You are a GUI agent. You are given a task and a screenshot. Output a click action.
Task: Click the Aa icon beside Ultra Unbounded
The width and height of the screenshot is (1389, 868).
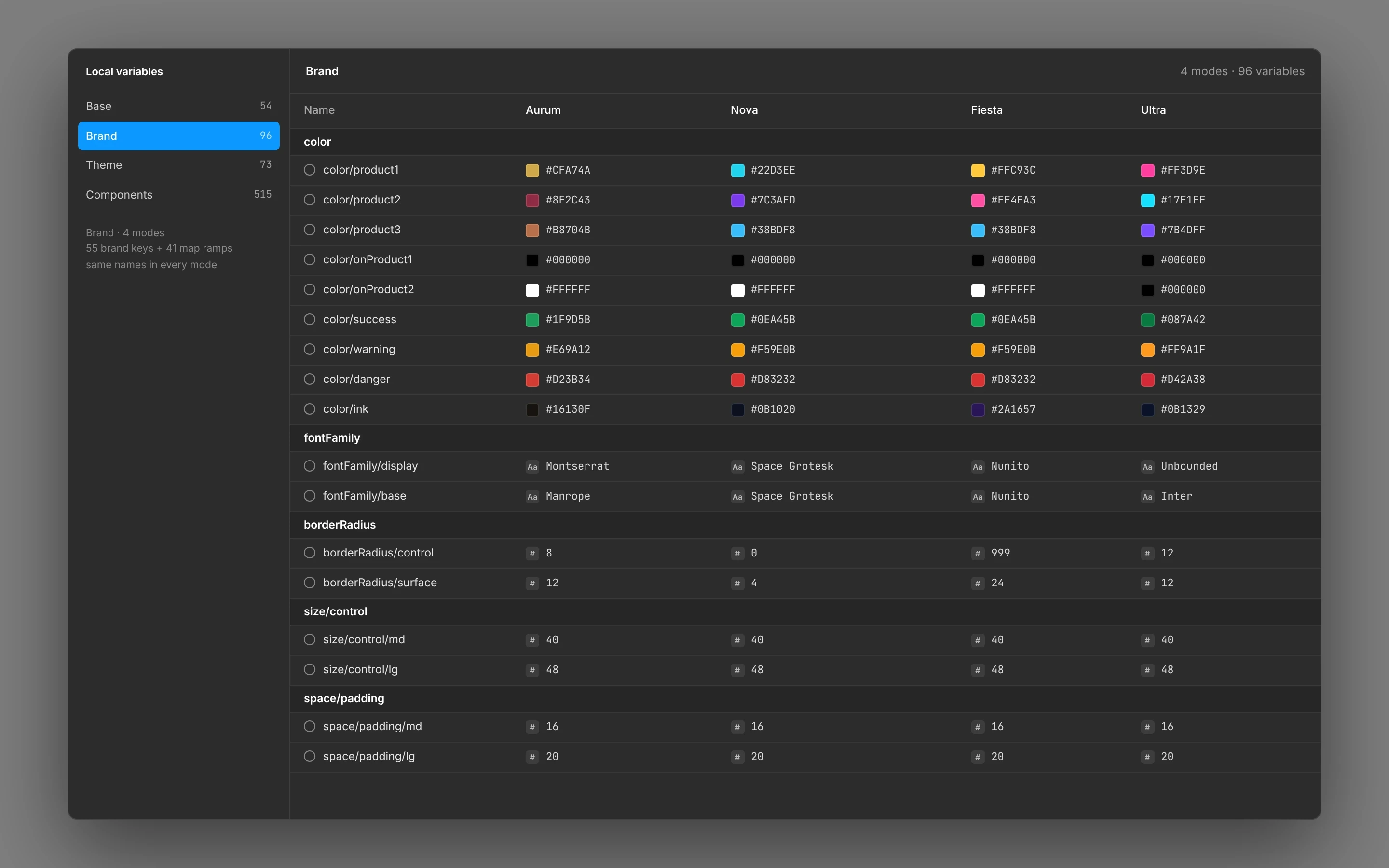(1147, 467)
